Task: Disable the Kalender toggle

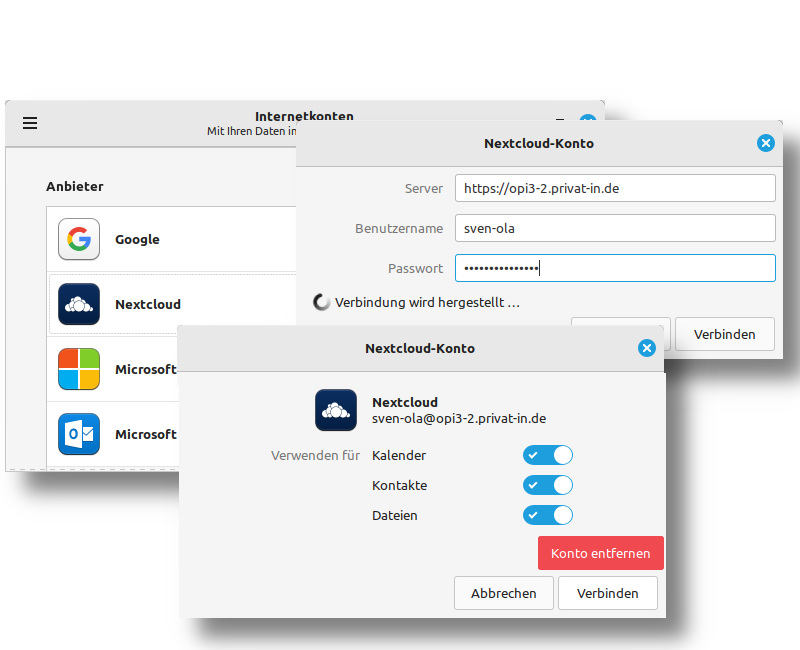Action: (x=548, y=456)
